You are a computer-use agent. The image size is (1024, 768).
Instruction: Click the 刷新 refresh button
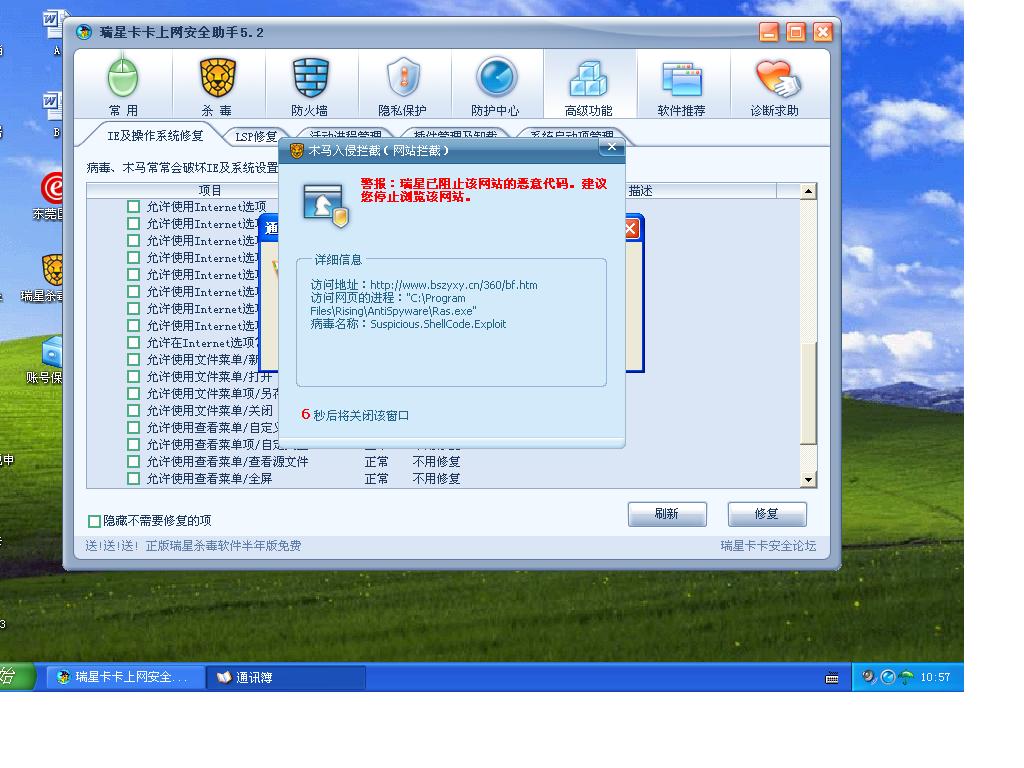coord(667,514)
